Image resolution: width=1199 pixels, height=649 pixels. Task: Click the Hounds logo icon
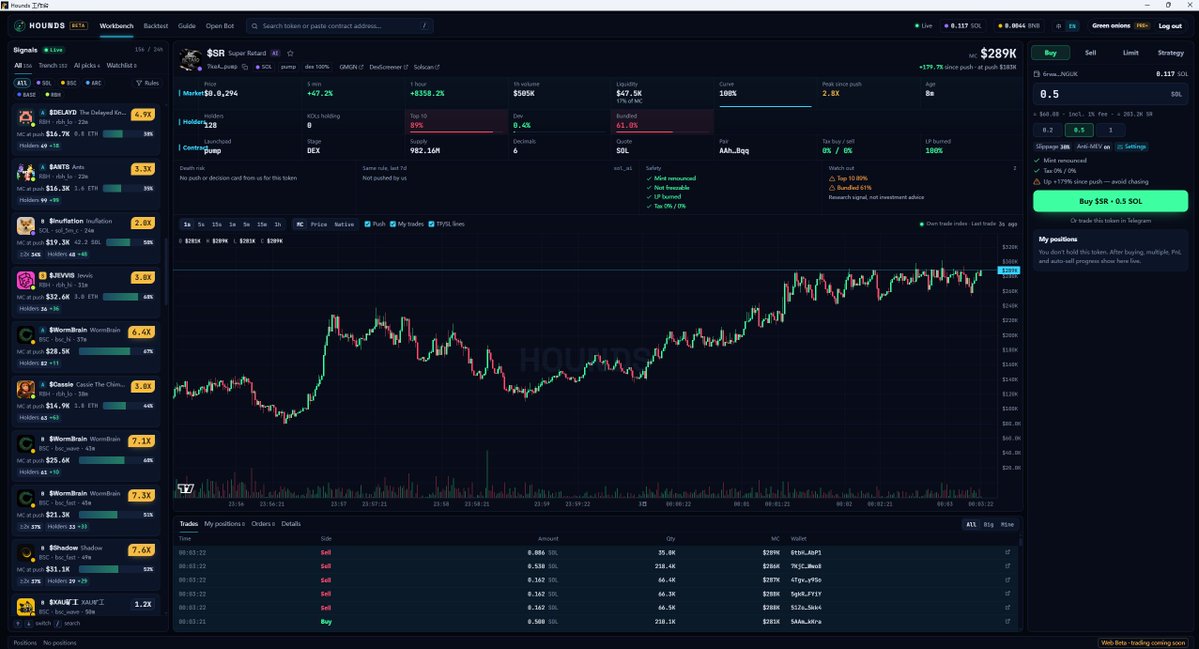tap(20, 25)
